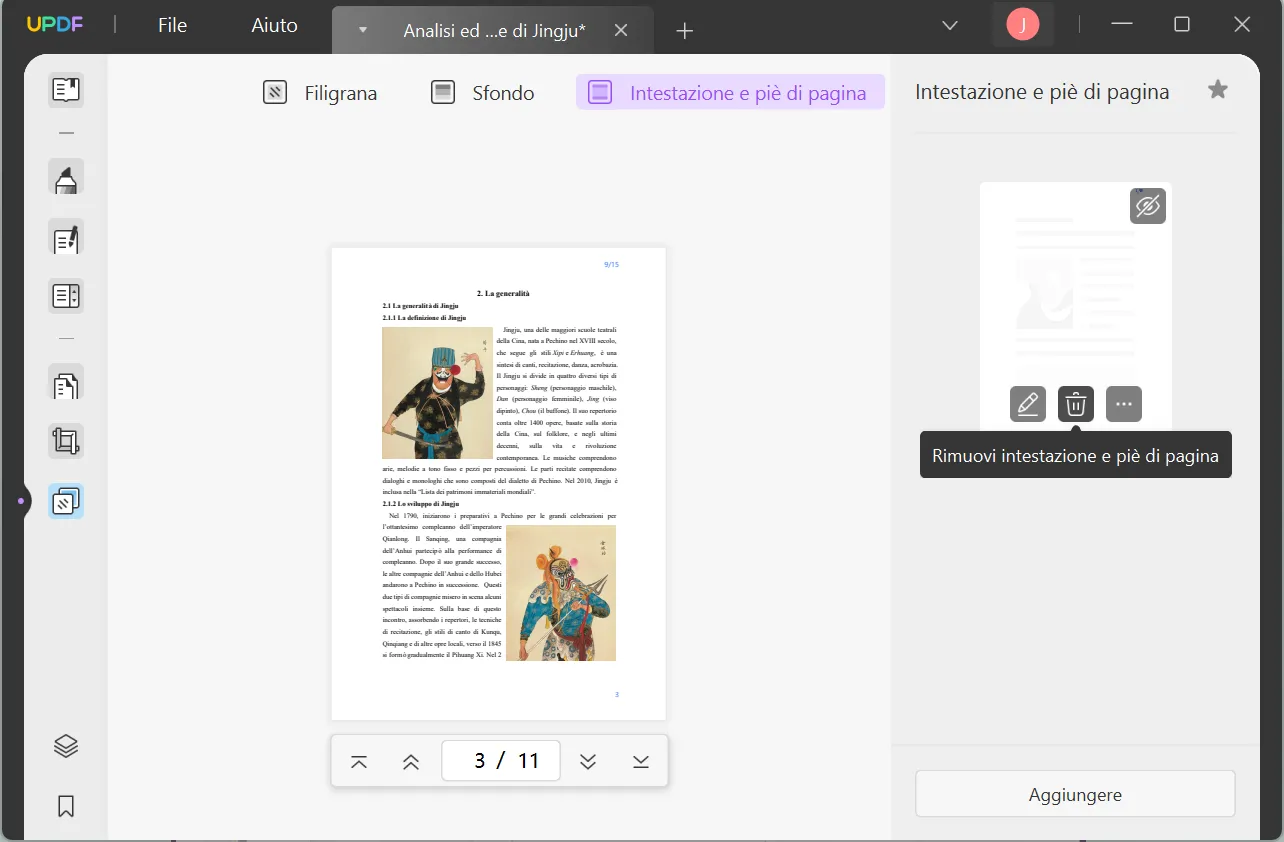Go to the next page
This screenshot has height=842, width=1284.
(588, 762)
